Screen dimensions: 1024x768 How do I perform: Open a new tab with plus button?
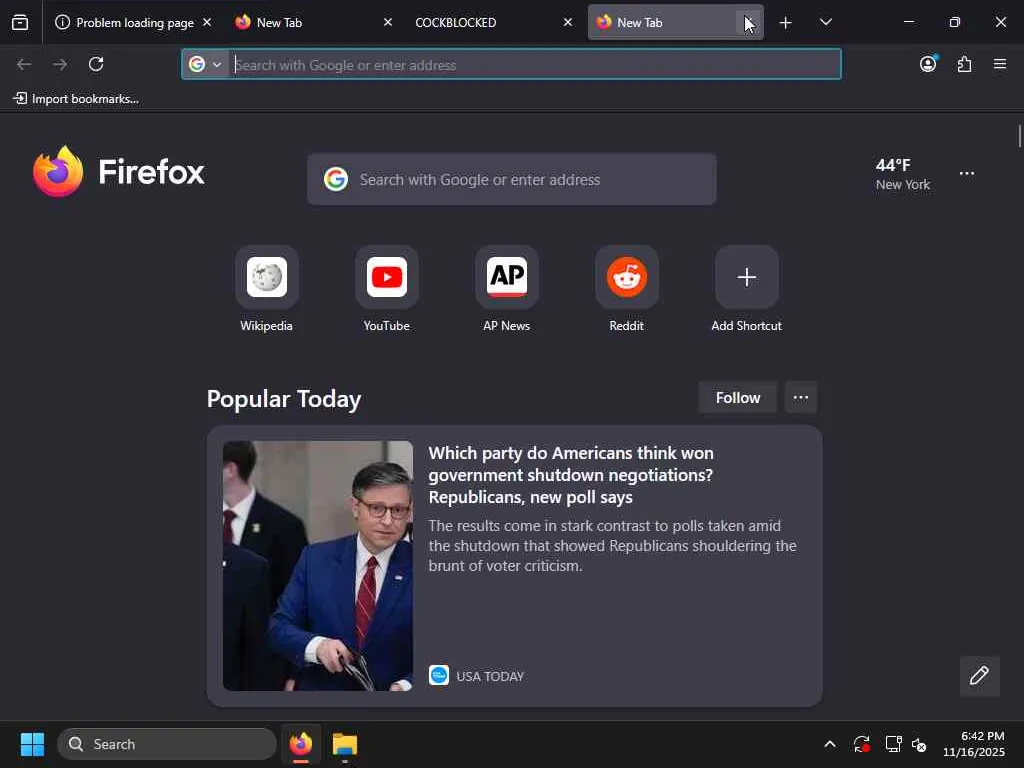(786, 23)
